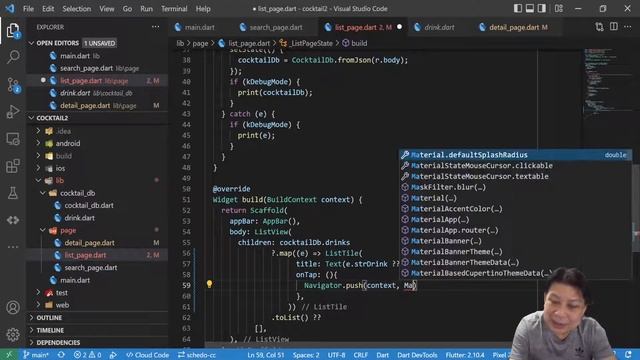
Task: Open editor More Actions ellipsis
Action: pyautogui.click(x=628, y=27)
